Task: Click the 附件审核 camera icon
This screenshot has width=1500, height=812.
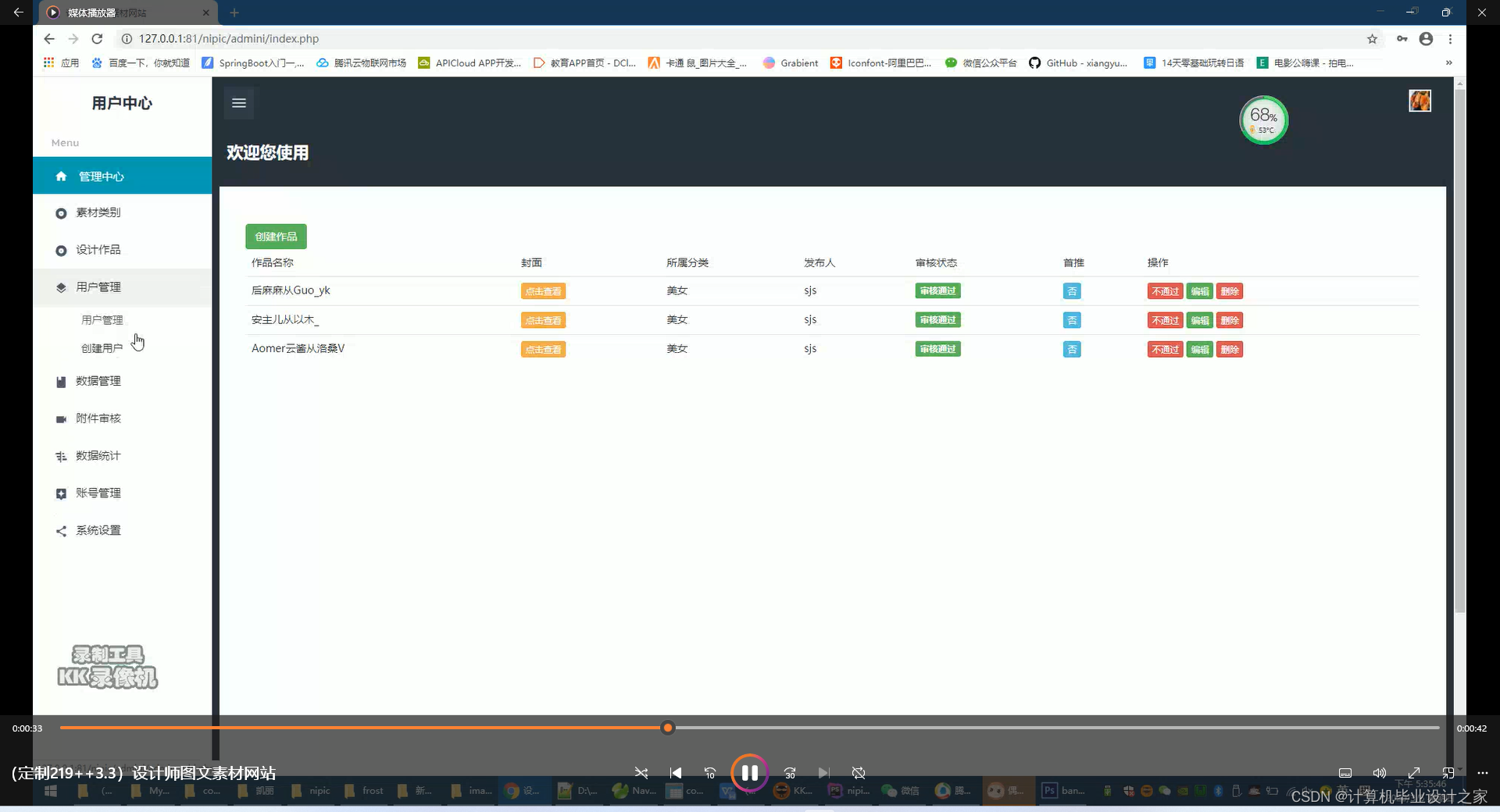Action: pos(61,419)
